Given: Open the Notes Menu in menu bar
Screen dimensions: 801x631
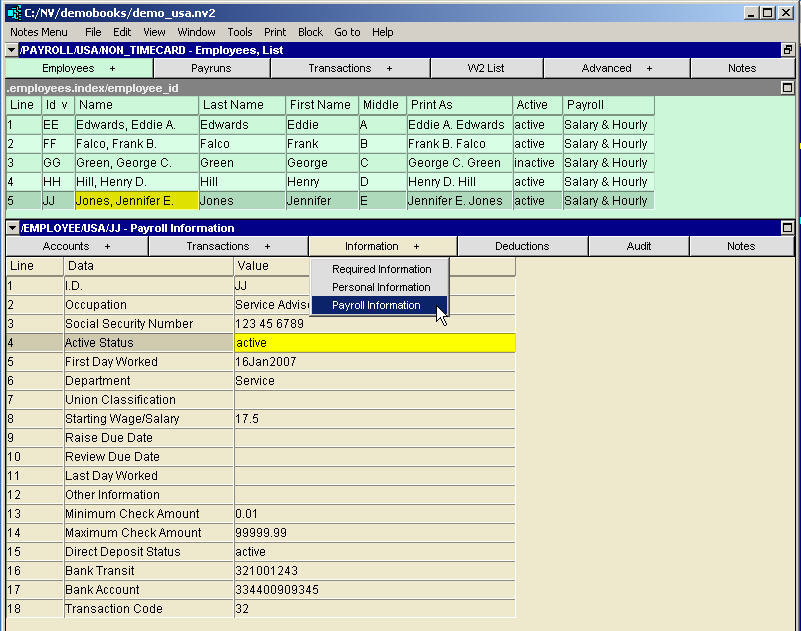Looking at the screenshot, I should coord(38,32).
